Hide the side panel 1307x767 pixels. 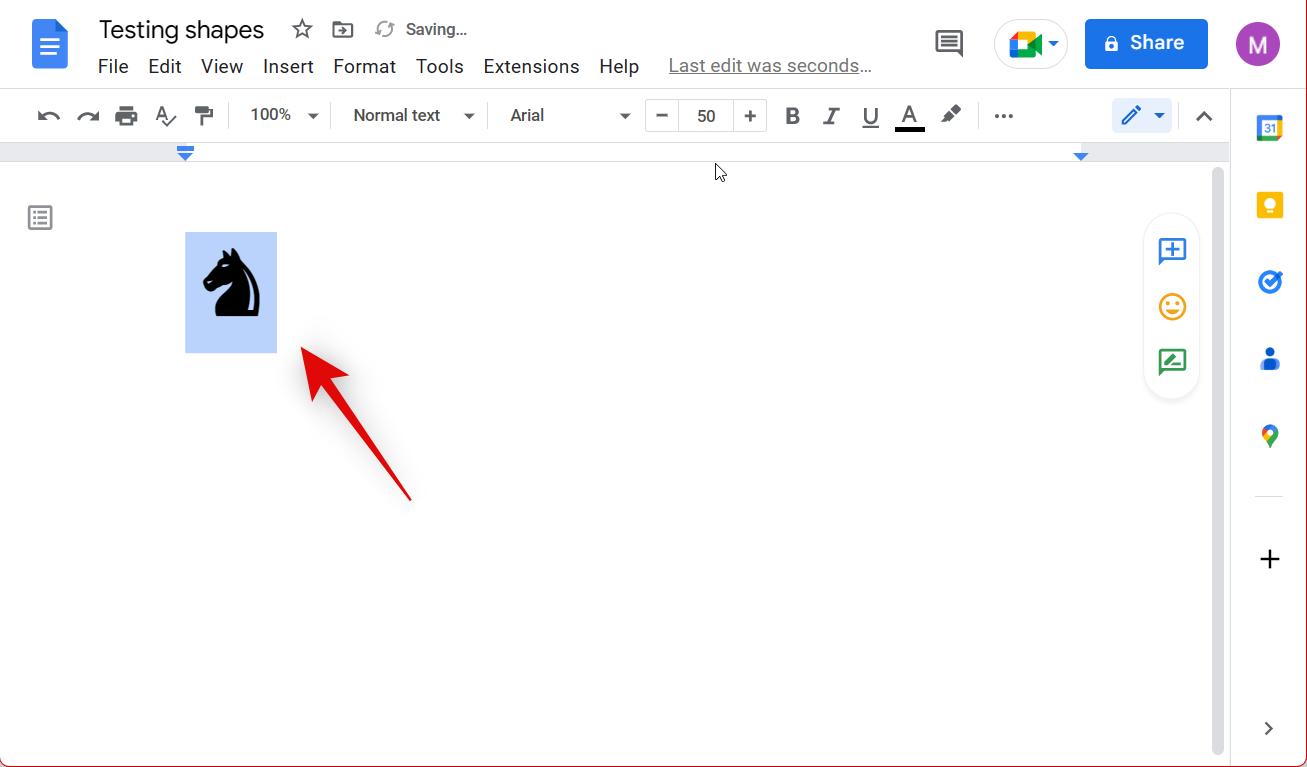coord(1268,728)
